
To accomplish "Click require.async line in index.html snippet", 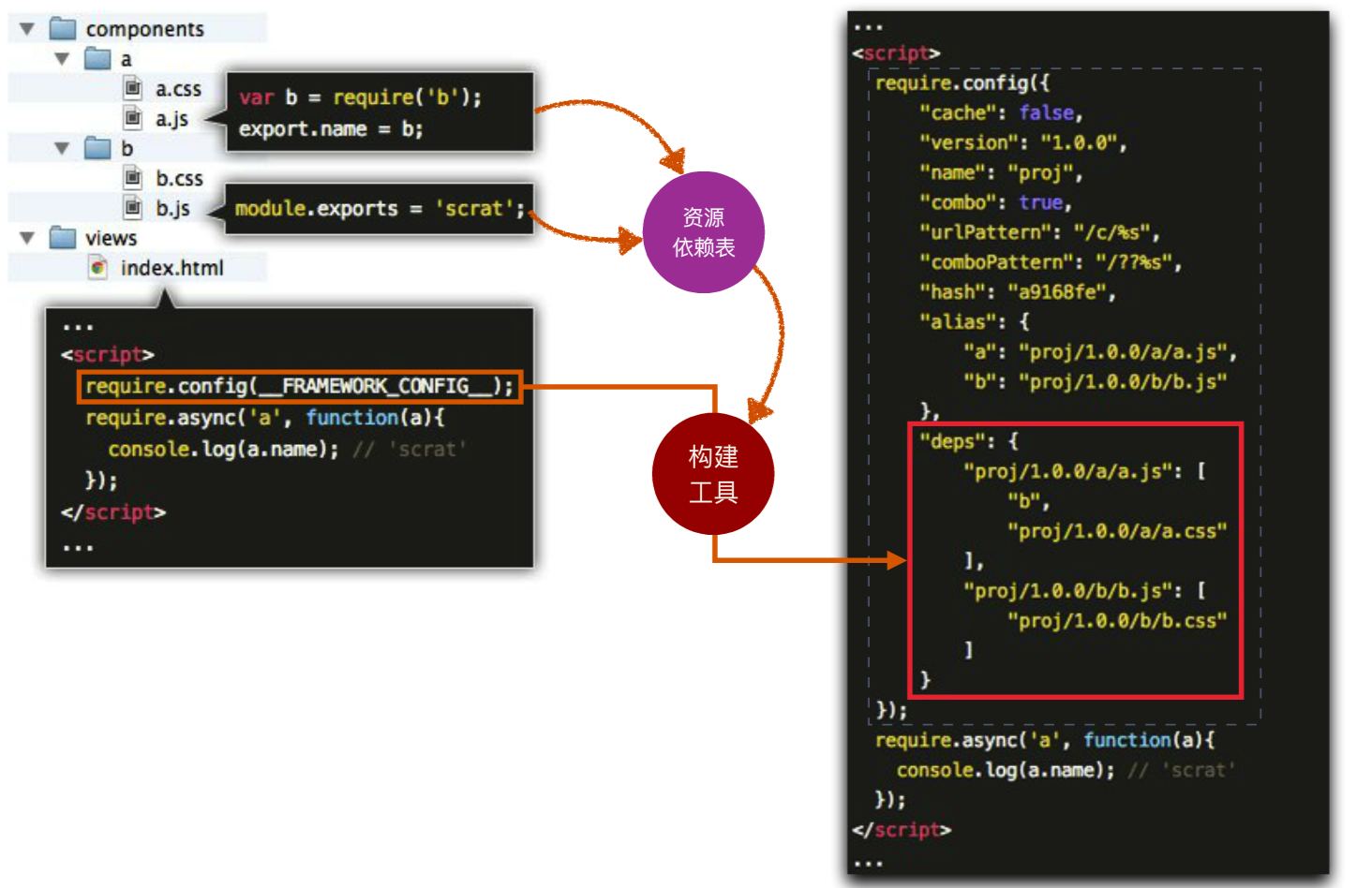I will (264, 418).
